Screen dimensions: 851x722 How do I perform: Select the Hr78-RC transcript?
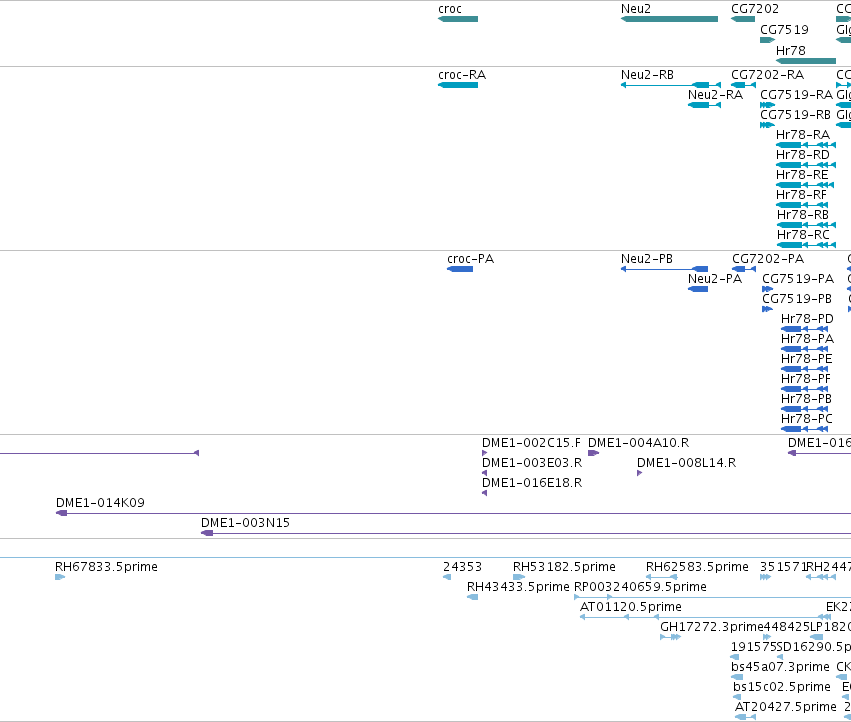(x=806, y=245)
